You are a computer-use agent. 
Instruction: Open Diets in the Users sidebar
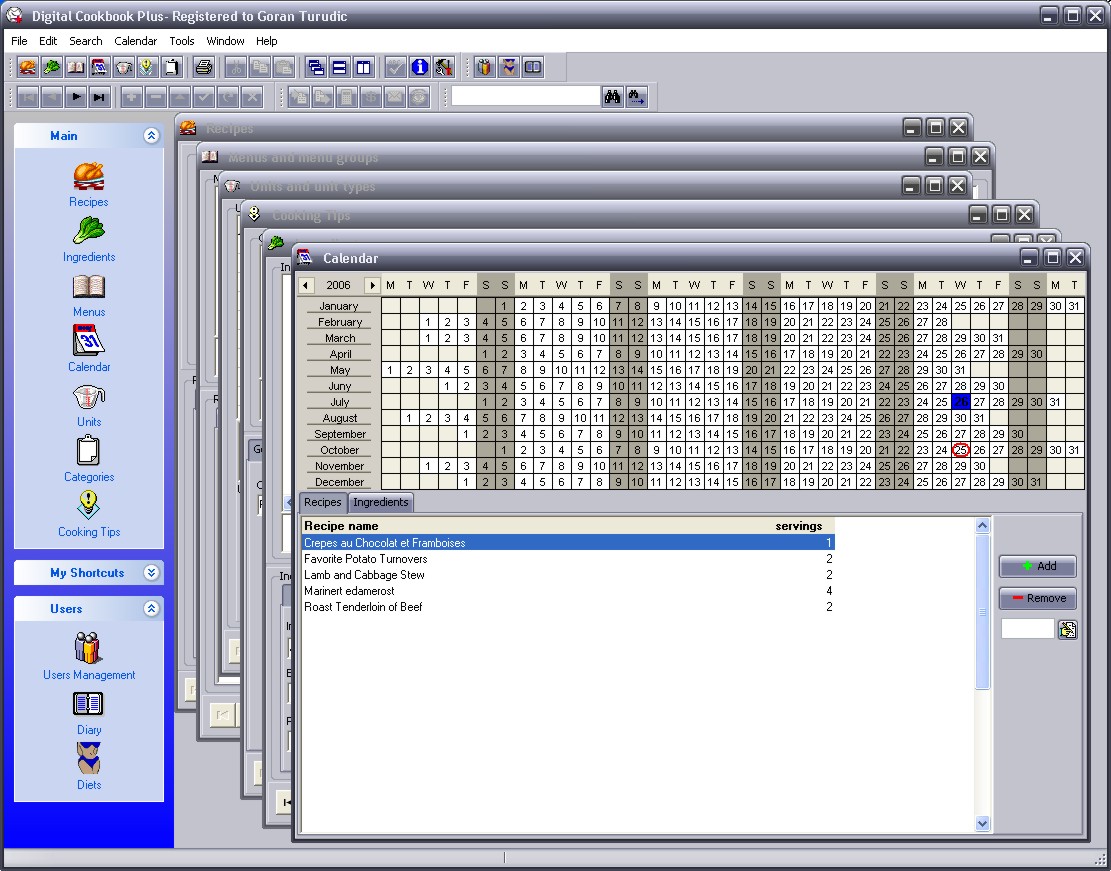point(89,766)
